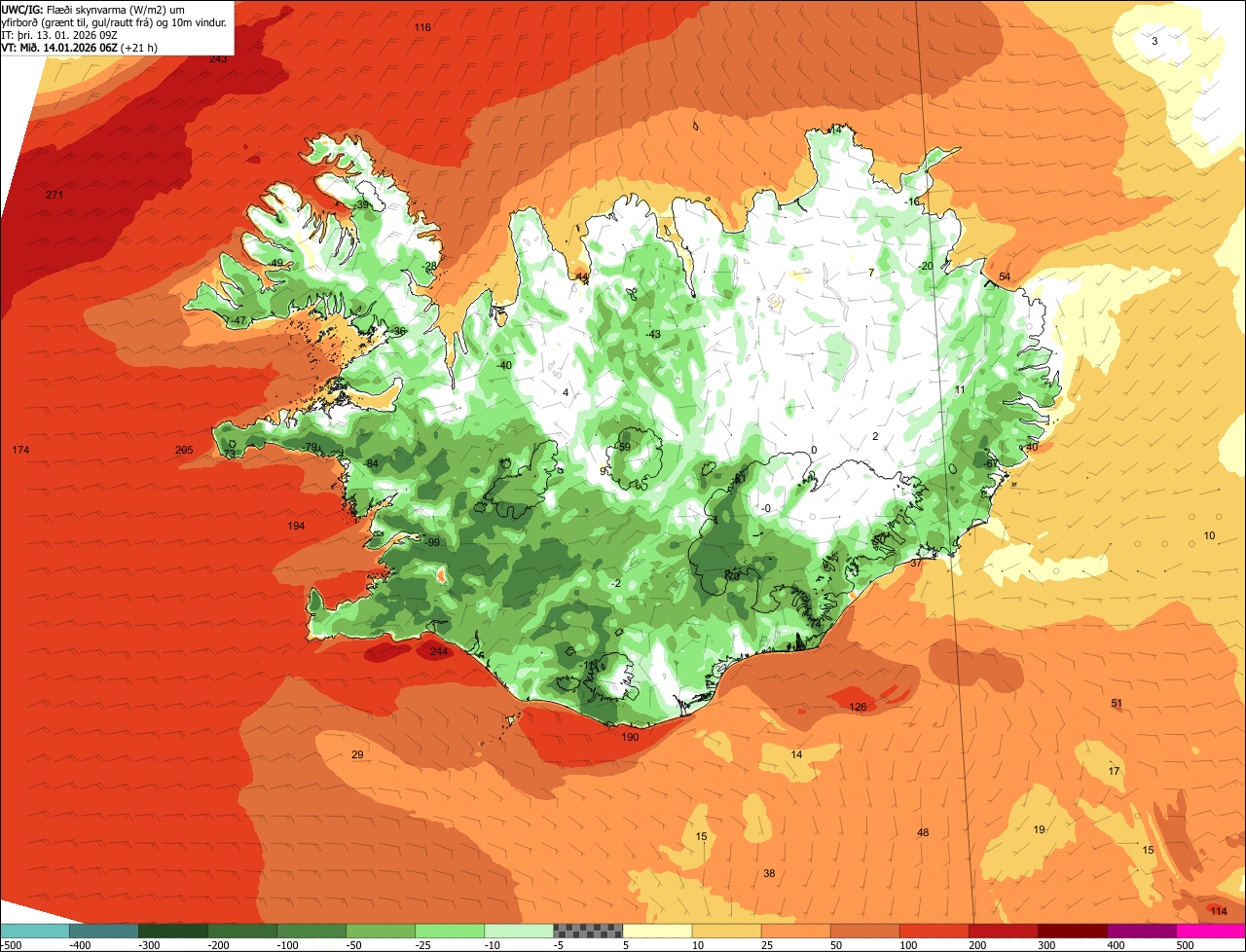Click the map value '17'

[x=1114, y=771]
